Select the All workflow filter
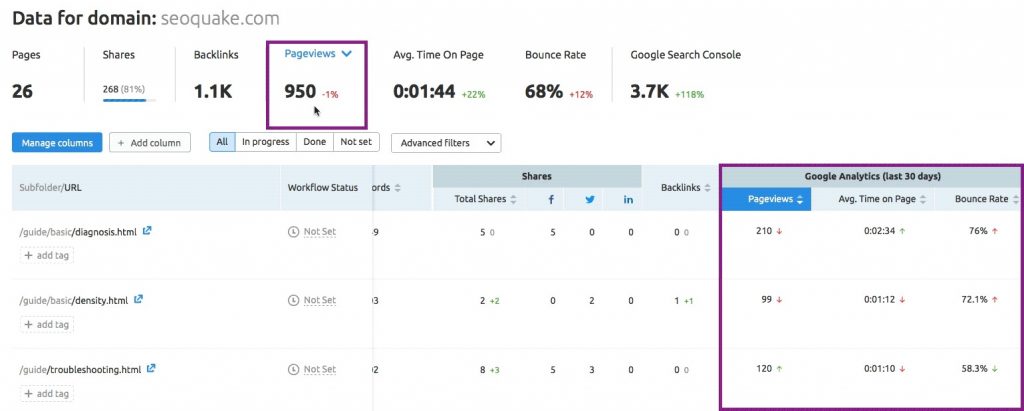The image size is (1024, 411). tap(222, 142)
